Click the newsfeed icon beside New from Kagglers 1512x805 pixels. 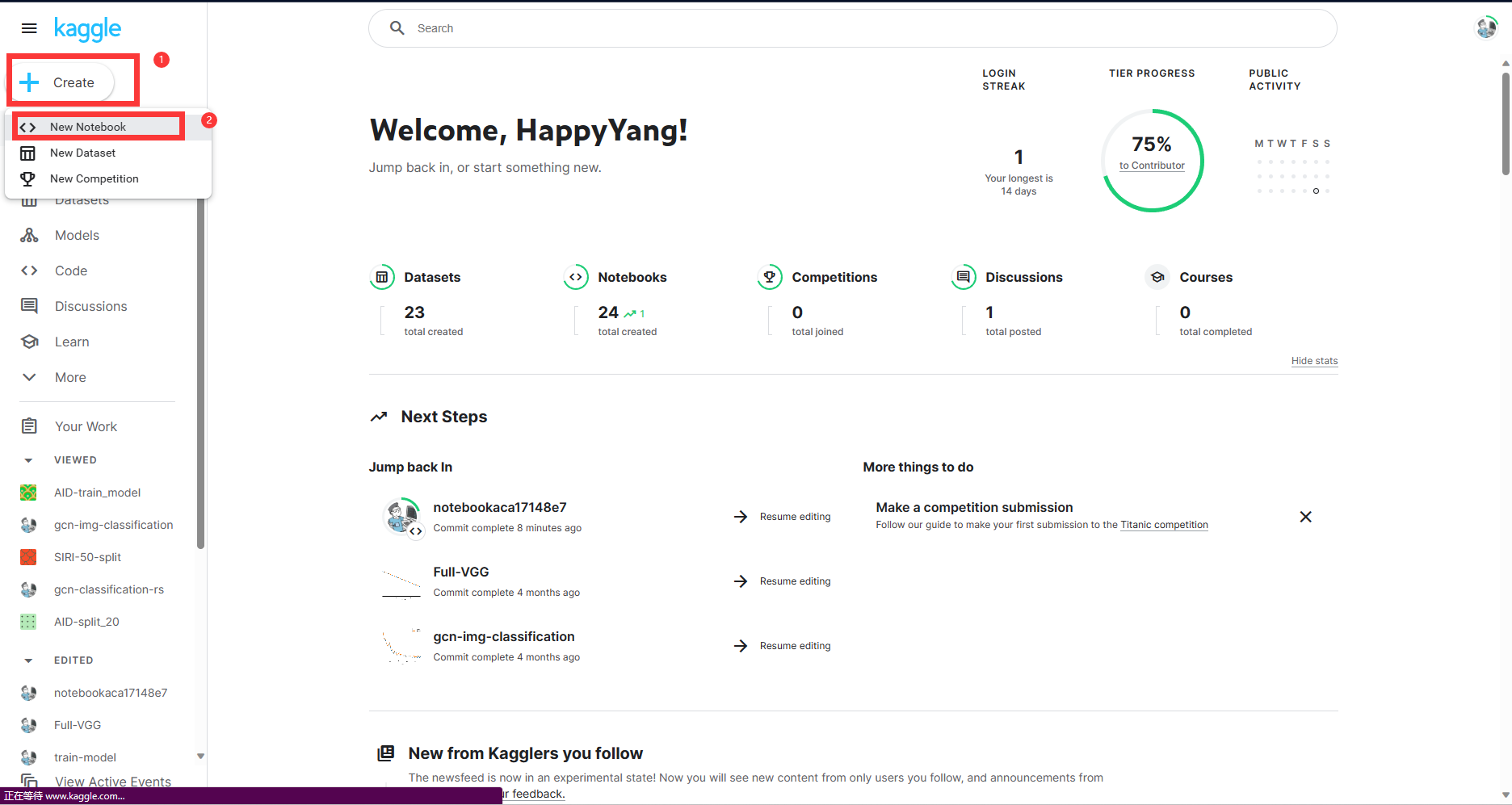386,753
